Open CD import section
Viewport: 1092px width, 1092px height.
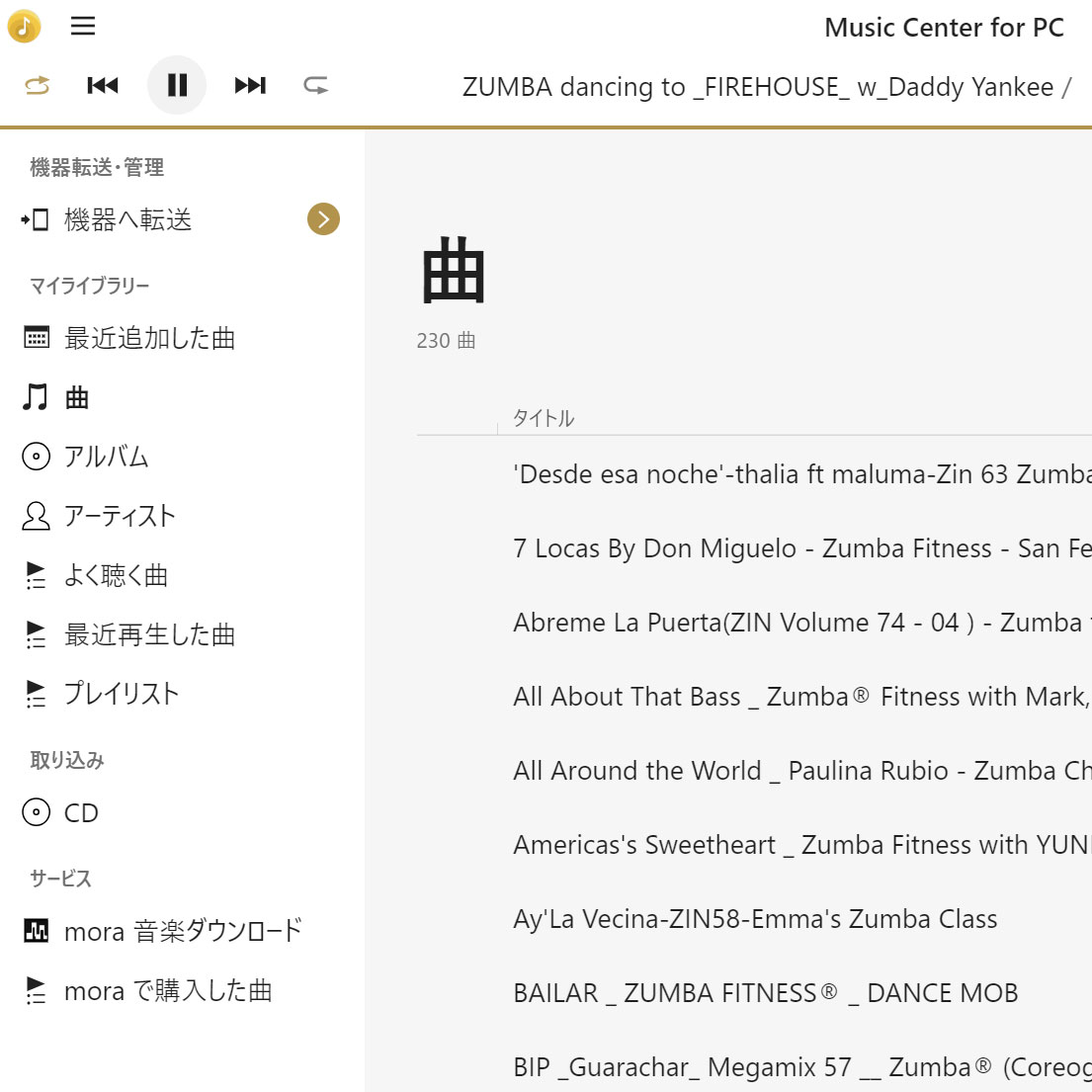[x=81, y=812]
